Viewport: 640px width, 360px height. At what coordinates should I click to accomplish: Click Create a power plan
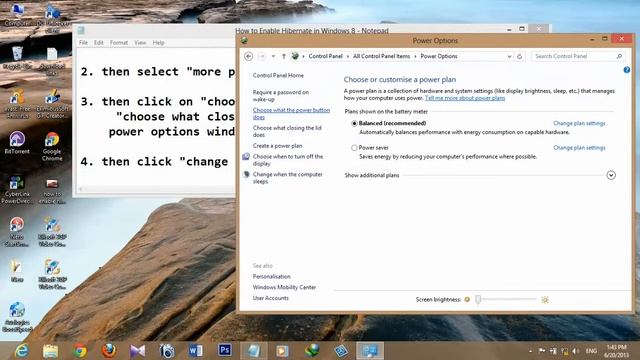(277, 146)
